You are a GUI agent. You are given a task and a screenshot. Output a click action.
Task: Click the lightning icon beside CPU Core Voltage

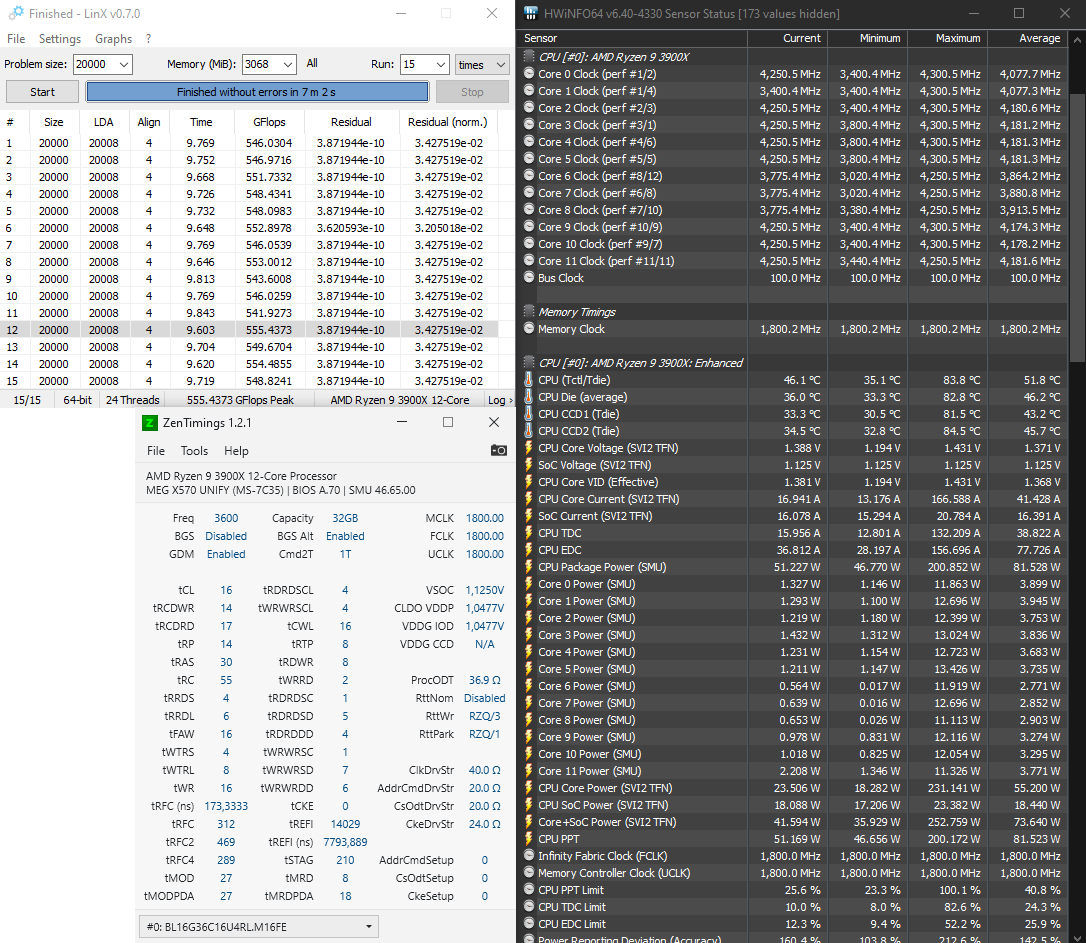pyautogui.click(x=528, y=448)
